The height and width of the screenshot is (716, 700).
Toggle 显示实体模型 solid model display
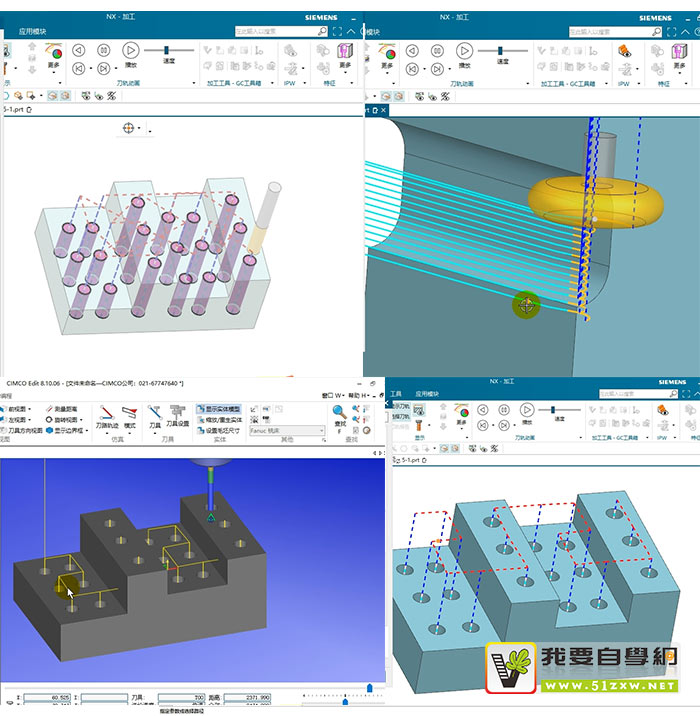(219, 409)
